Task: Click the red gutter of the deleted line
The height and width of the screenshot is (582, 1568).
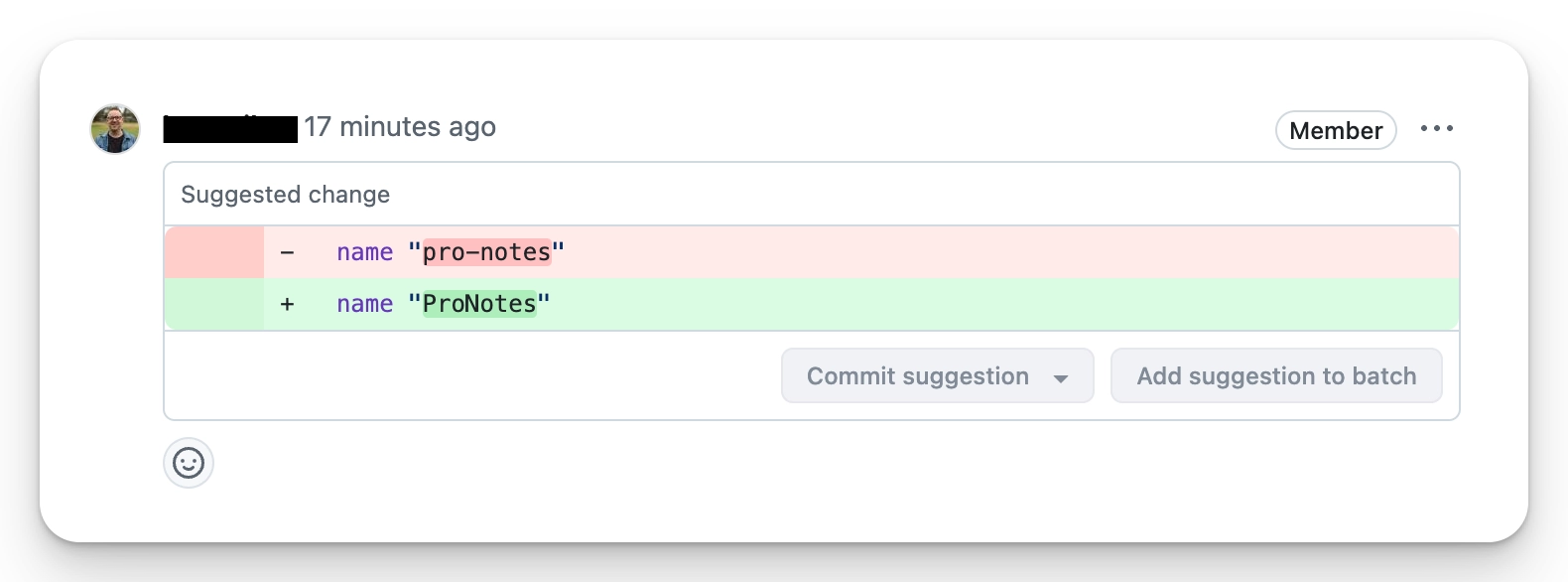Action: pos(214,252)
